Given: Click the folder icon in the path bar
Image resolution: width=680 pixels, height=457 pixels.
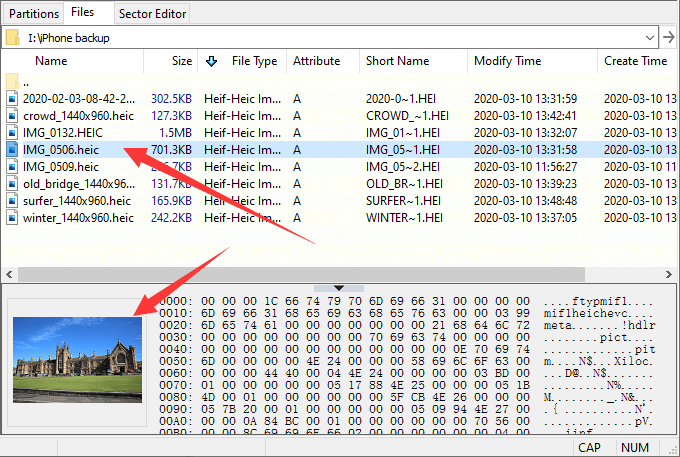Looking at the screenshot, I should tap(13, 37).
